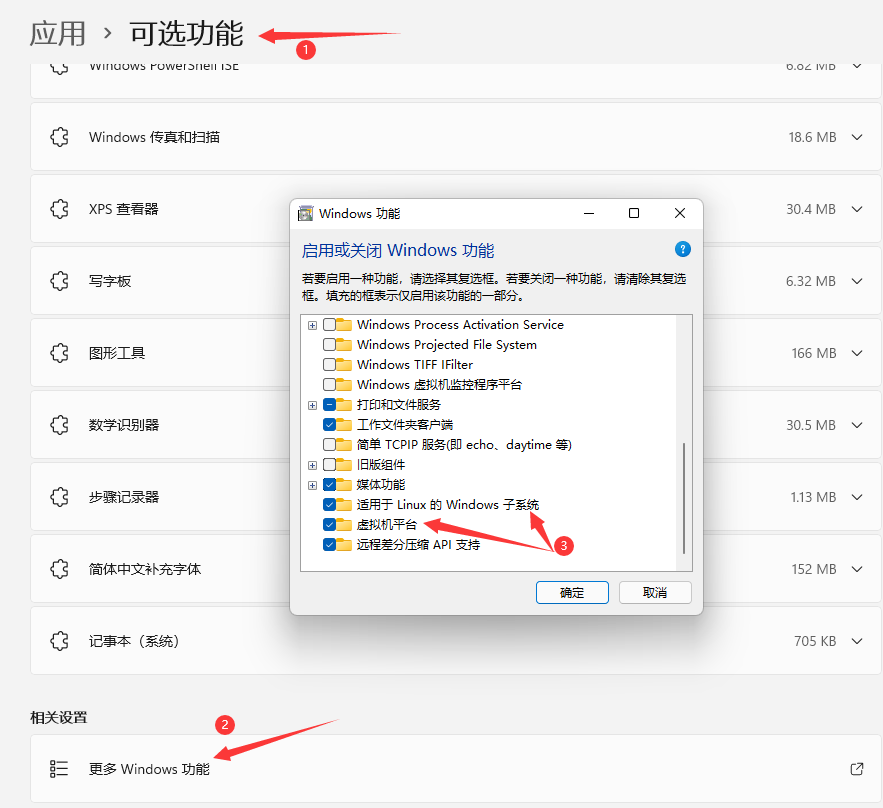Uncheck 适用于 Linux 的 Windows 子系统
Screen dimensions: 883x808
pos(330,505)
